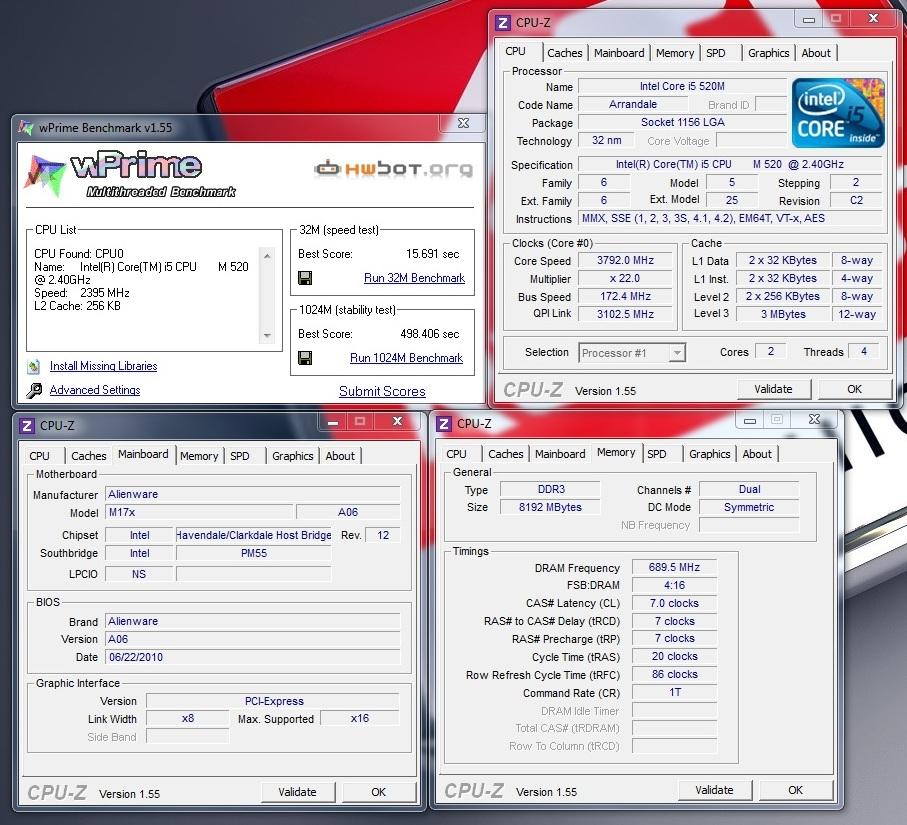Image resolution: width=907 pixels, height=825 pixels.
Task: Close the wPrime Benchmark window
Action: (x=463, y=123)
